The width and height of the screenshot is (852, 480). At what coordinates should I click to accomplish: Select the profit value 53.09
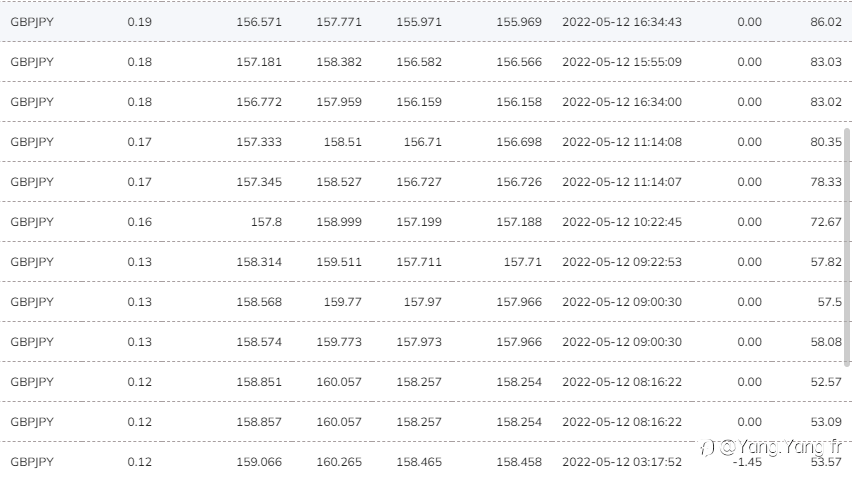[826, 422]
